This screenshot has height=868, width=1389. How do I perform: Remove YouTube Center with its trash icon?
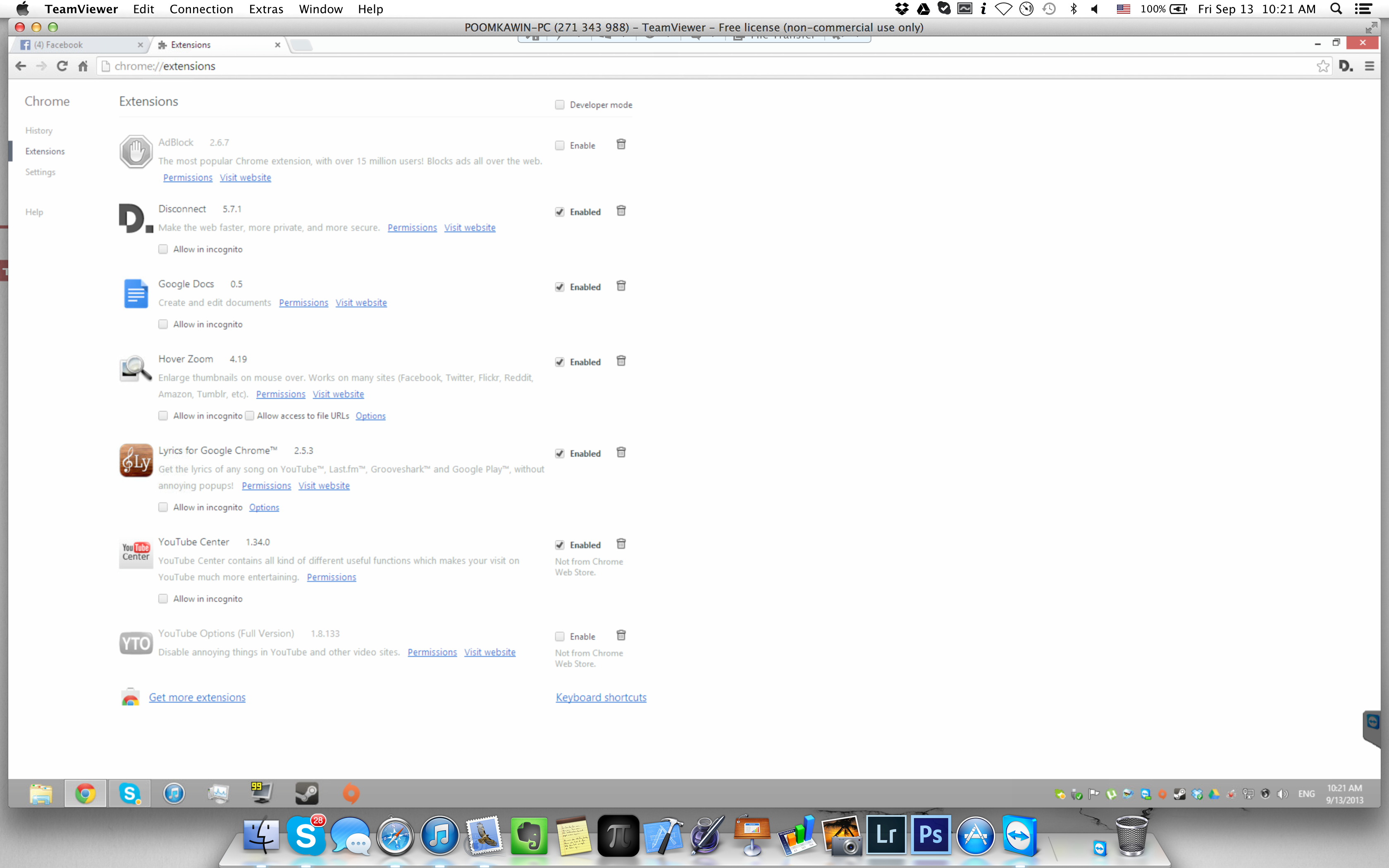coord(621,544)
